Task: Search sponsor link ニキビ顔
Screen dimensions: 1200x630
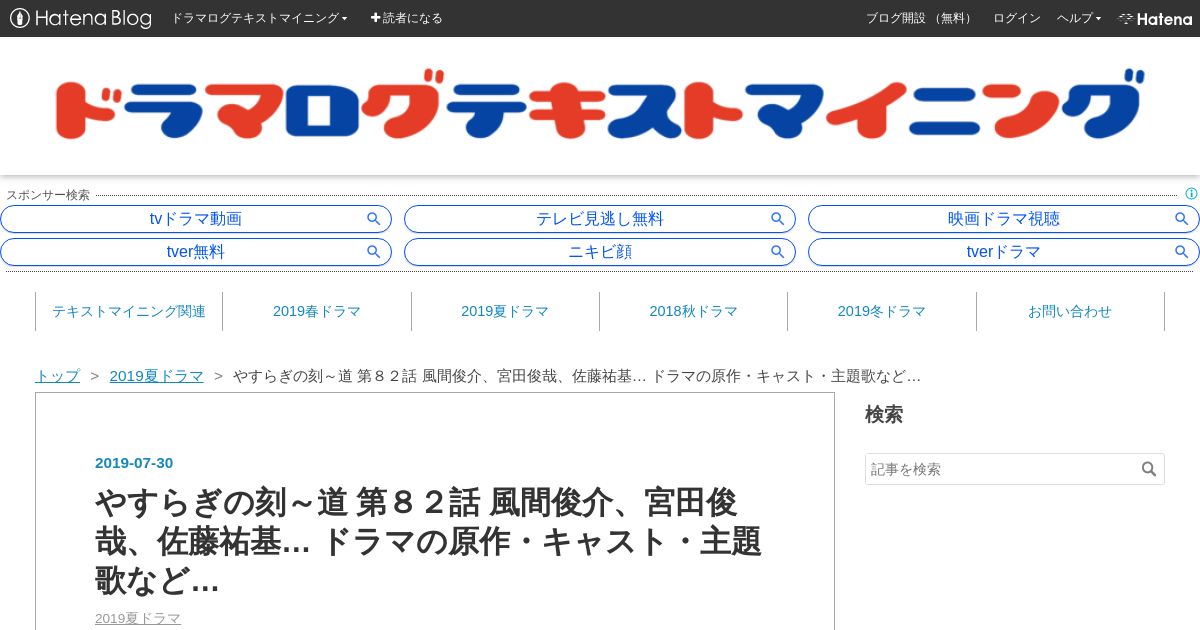Action: (600, 252)
